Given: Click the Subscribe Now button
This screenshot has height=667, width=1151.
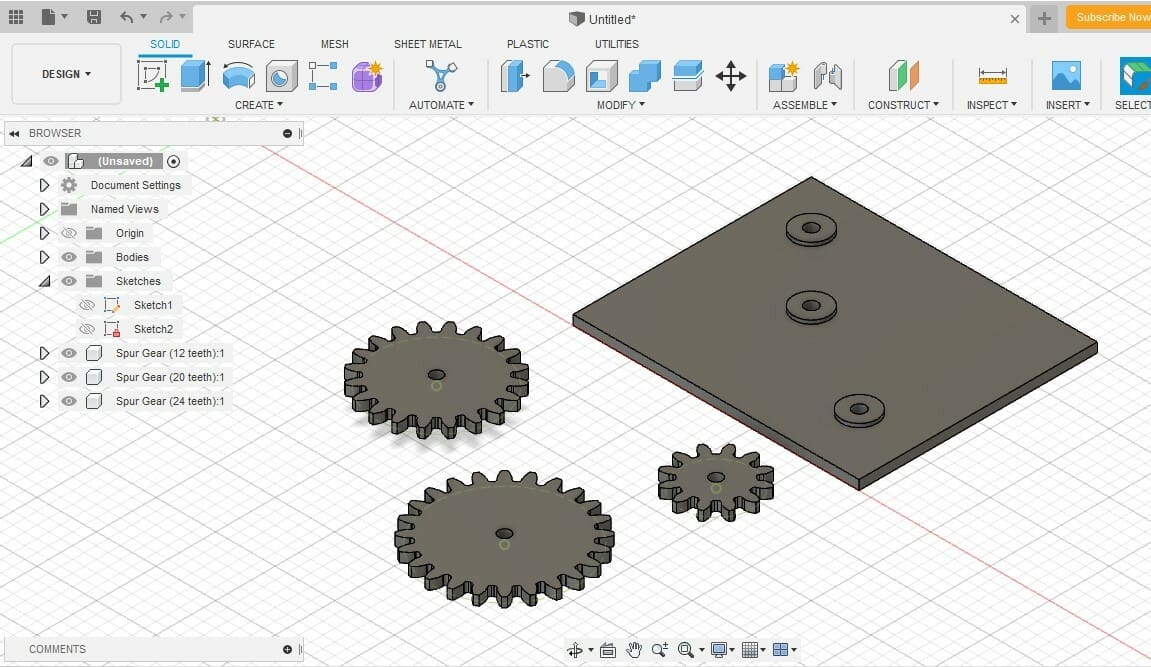Looking at the screenshot, I should coord(1108,18).
